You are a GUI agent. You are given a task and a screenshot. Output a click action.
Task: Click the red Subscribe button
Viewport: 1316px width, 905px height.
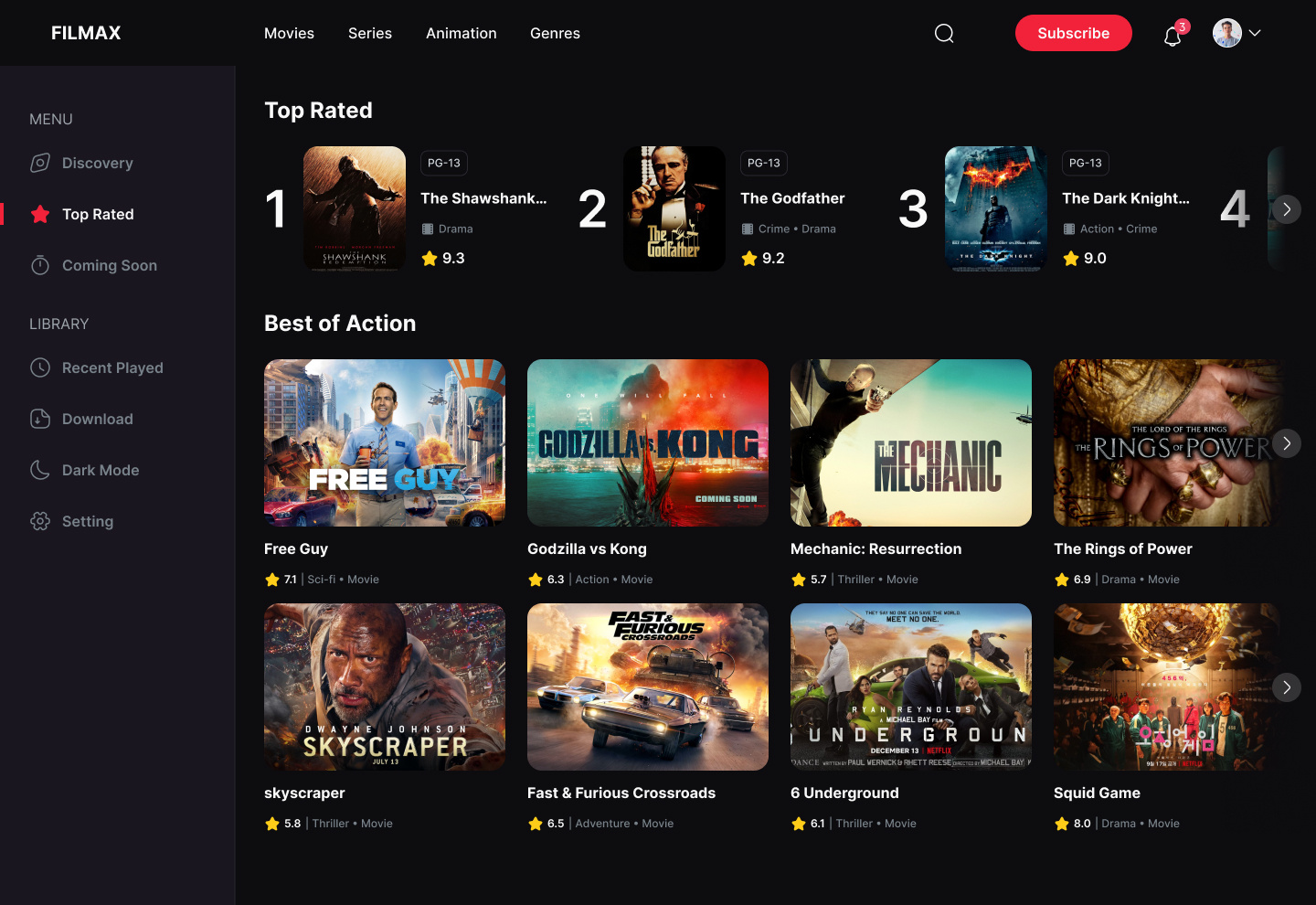point(1074,33)
